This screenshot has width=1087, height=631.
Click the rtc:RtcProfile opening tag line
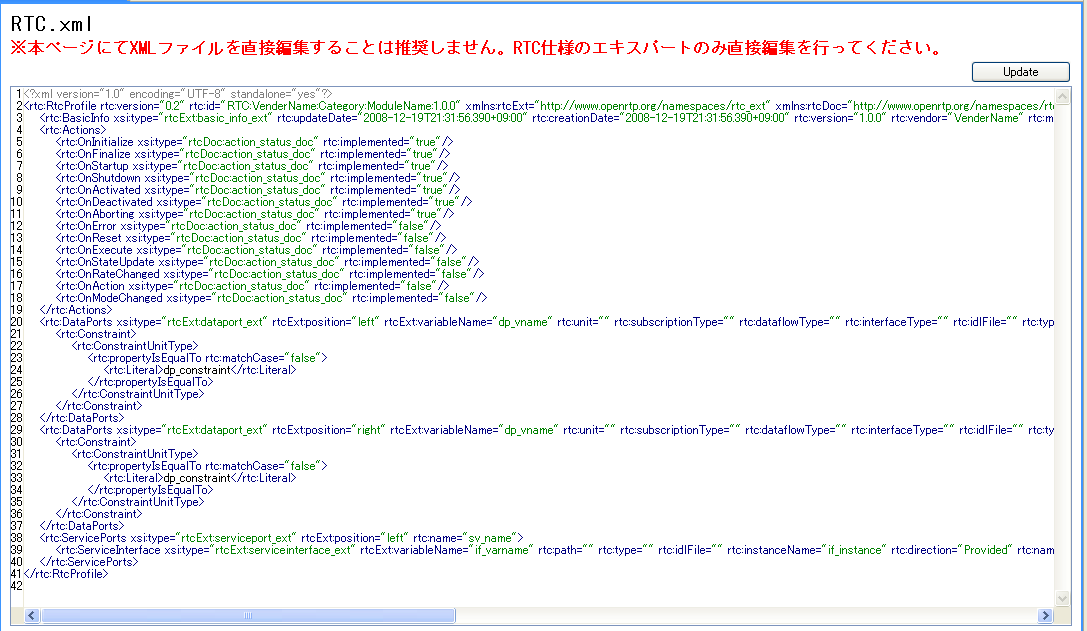(x=539, y=106)
